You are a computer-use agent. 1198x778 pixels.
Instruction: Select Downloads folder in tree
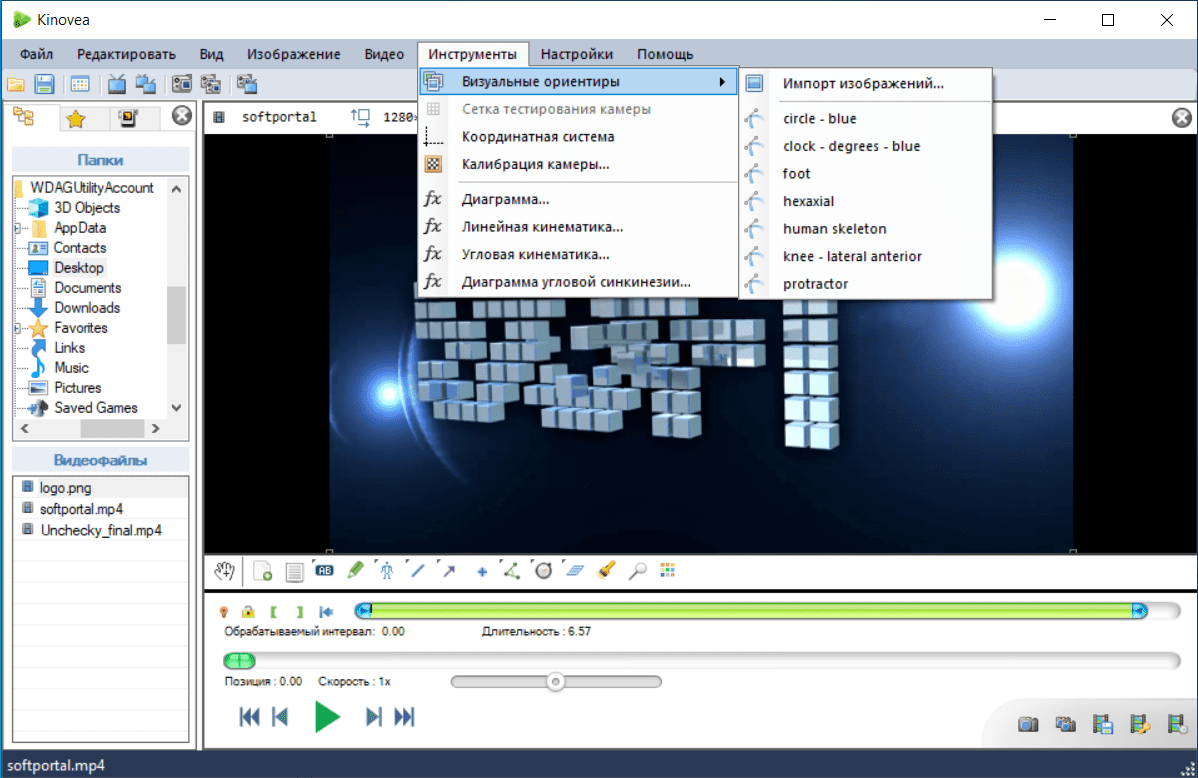pos(86,308)
